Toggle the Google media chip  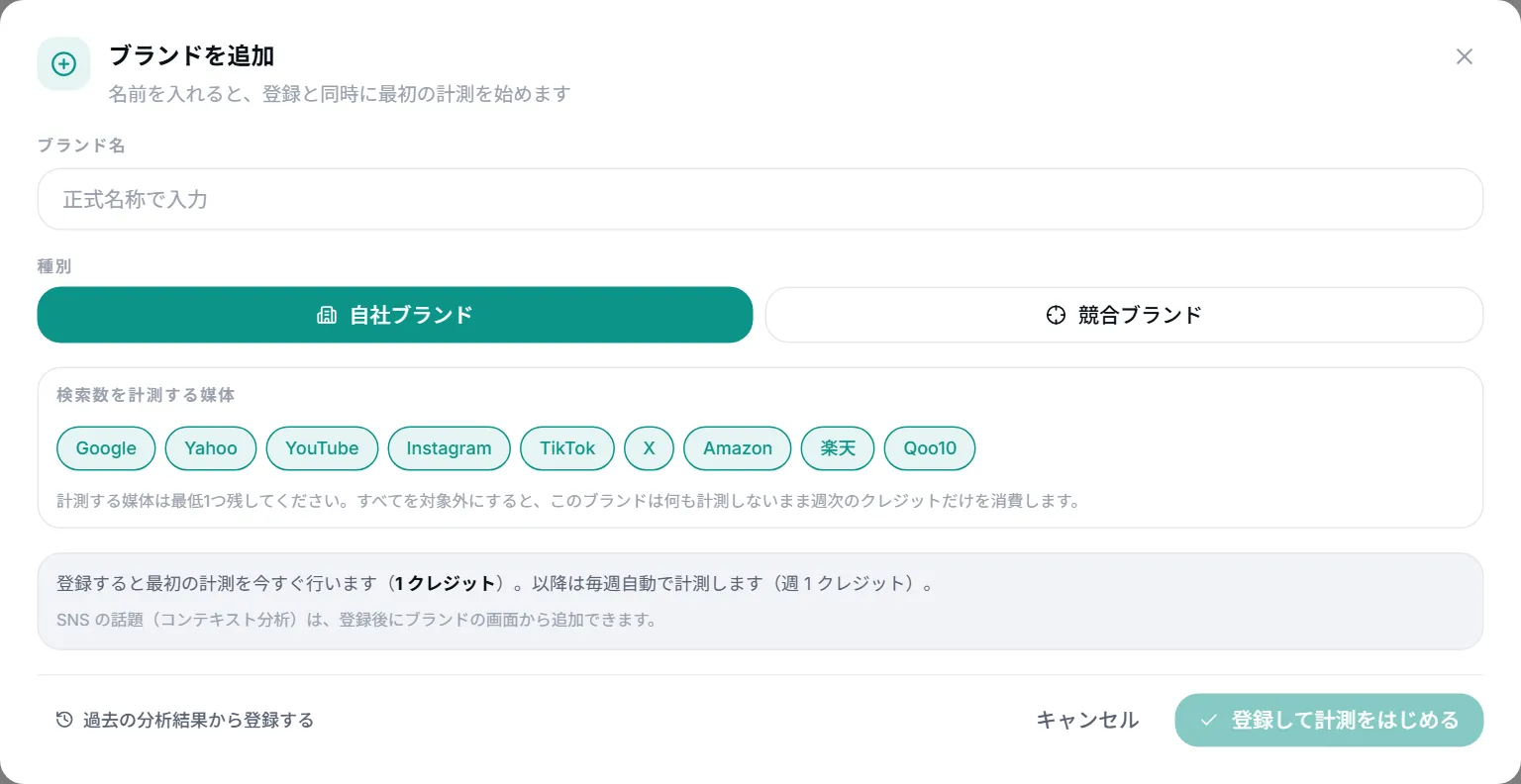point(106,448)
